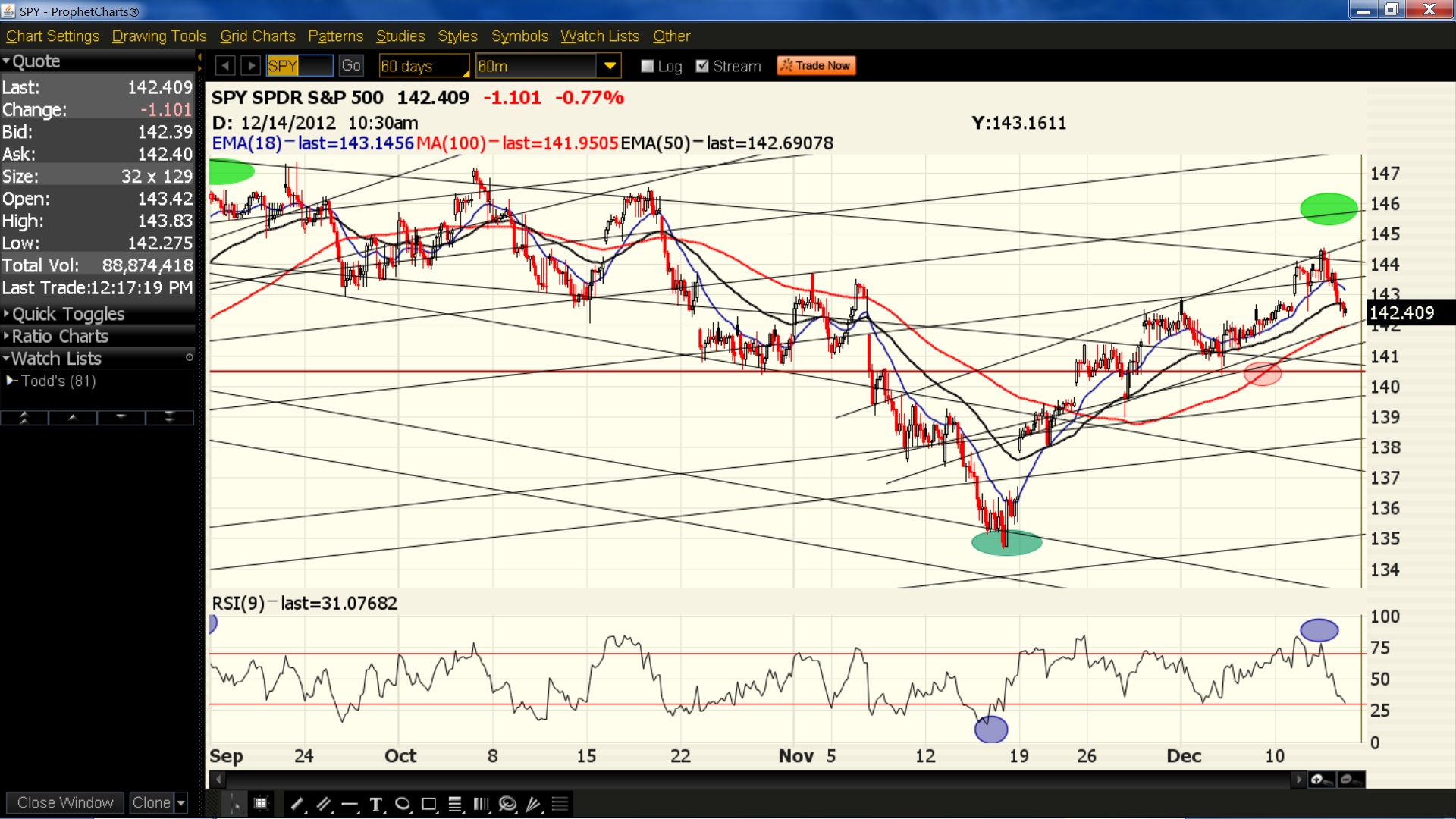Select the parallel channel lines tool
Viewport: 1456px width, 819px height.
pos(325,804)
